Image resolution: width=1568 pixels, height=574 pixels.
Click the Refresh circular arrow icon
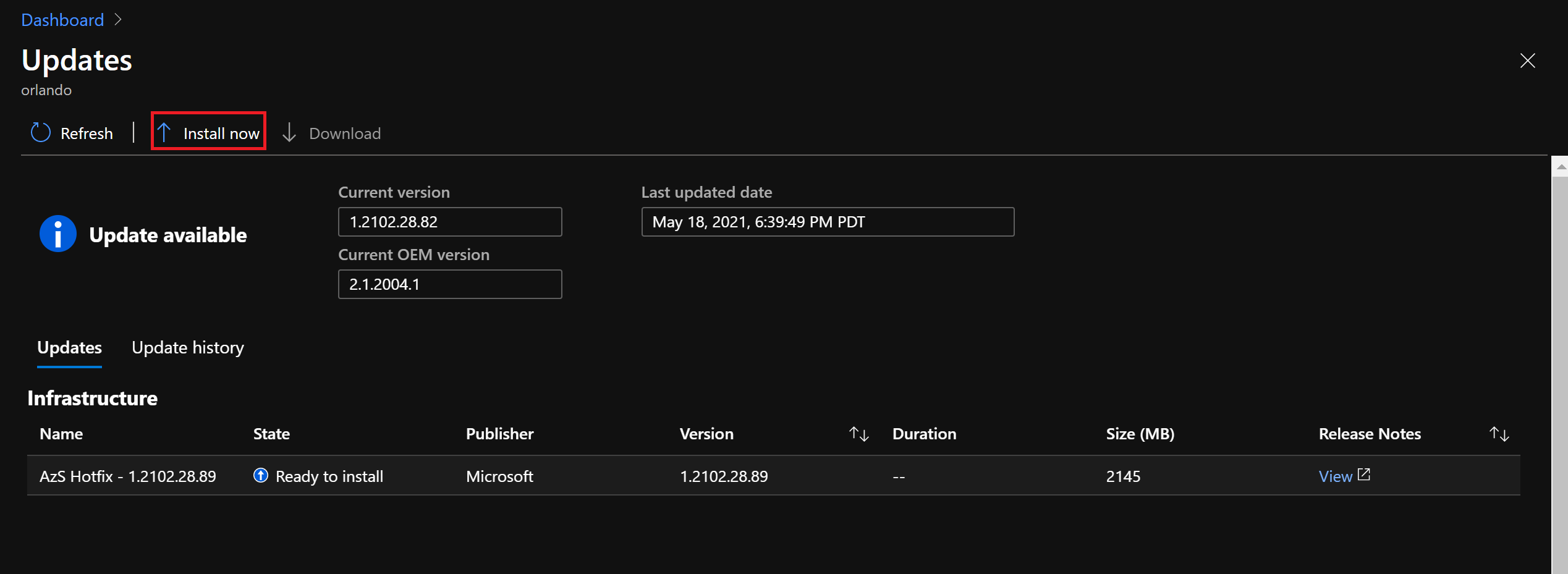click(41, 133)
